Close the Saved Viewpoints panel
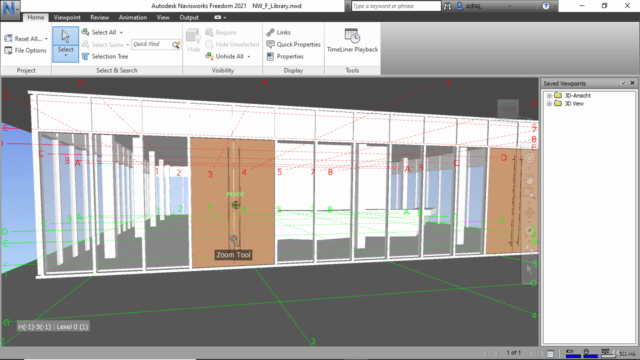Screen dimensions: 640x360 (x=633, y=83)
